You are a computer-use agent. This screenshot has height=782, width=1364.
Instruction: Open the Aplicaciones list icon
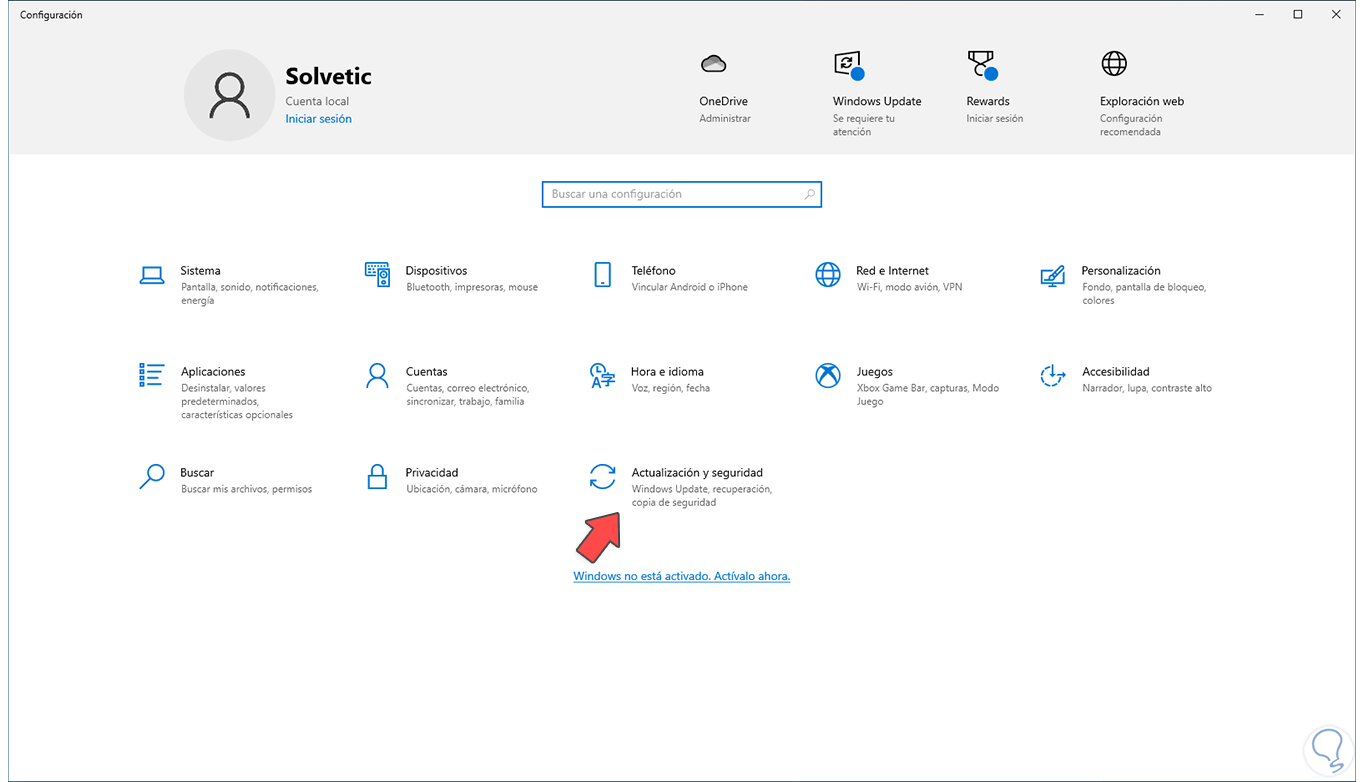(151, 375)
